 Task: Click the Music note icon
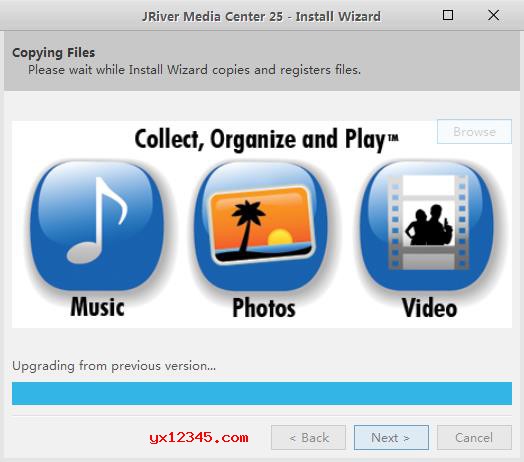click(97, 225)
